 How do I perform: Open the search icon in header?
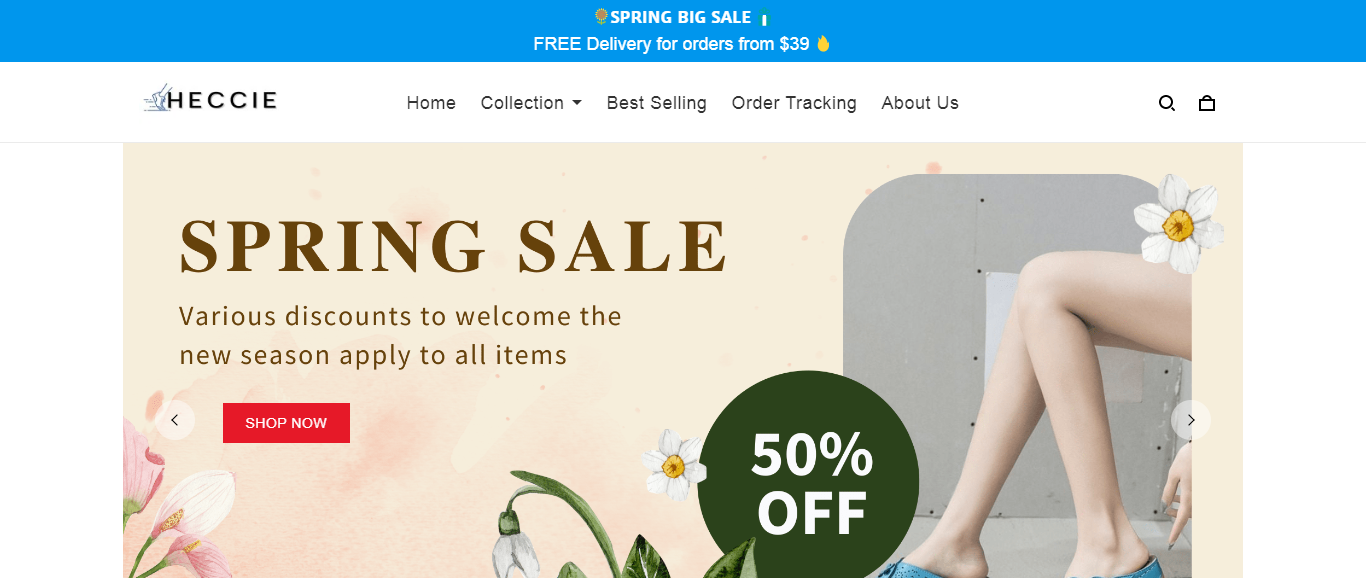1166,103
